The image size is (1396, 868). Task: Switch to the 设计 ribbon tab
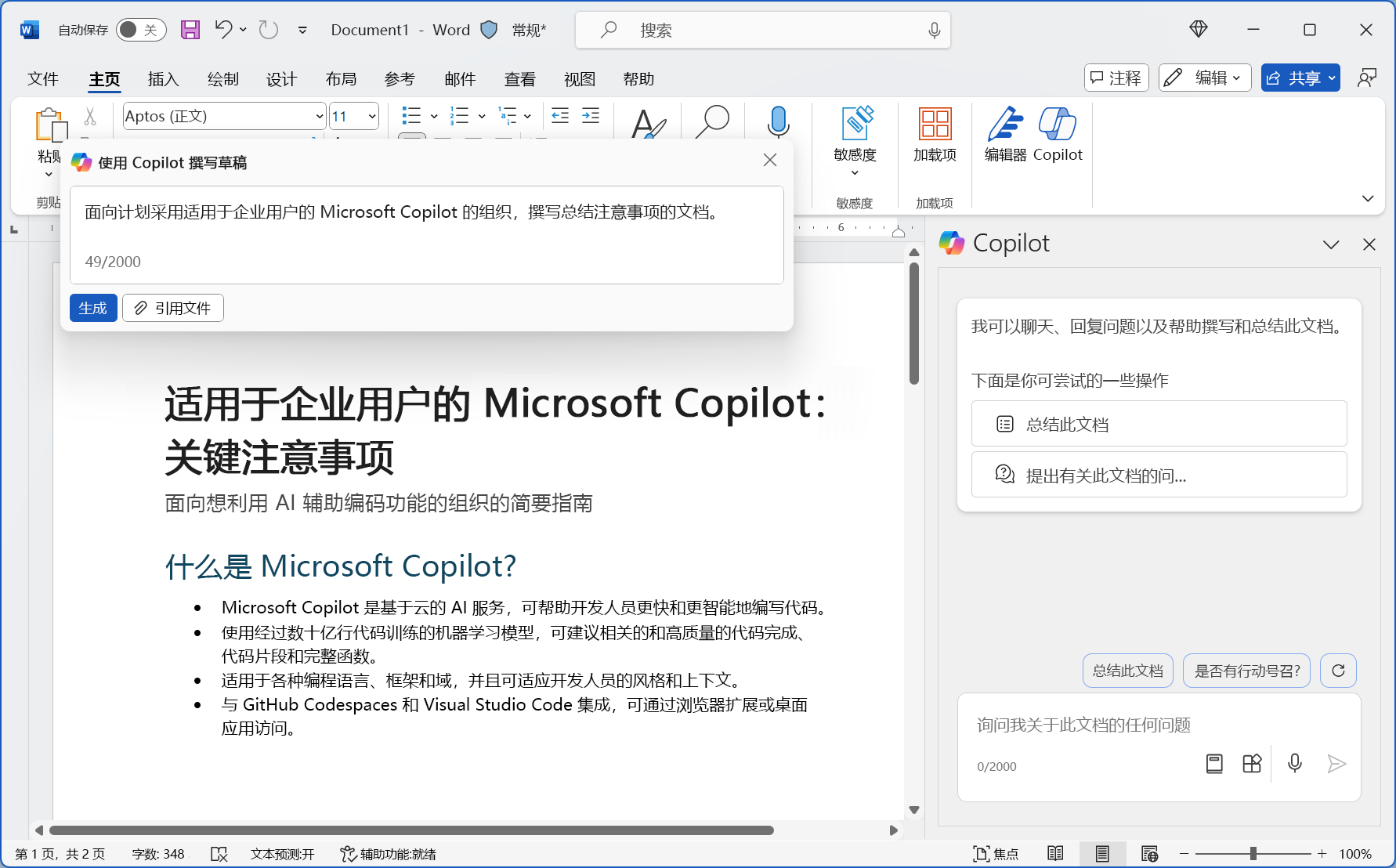282,79
